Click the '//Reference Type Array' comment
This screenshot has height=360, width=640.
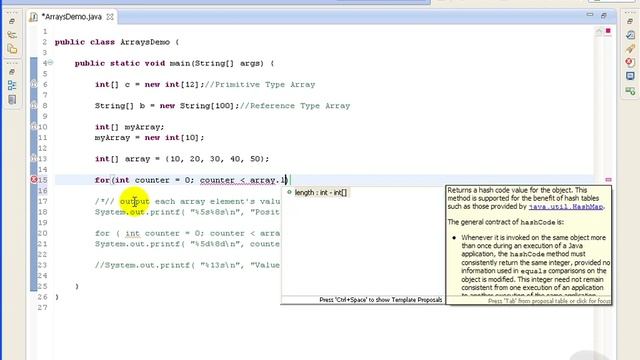(x=295, y=106)
